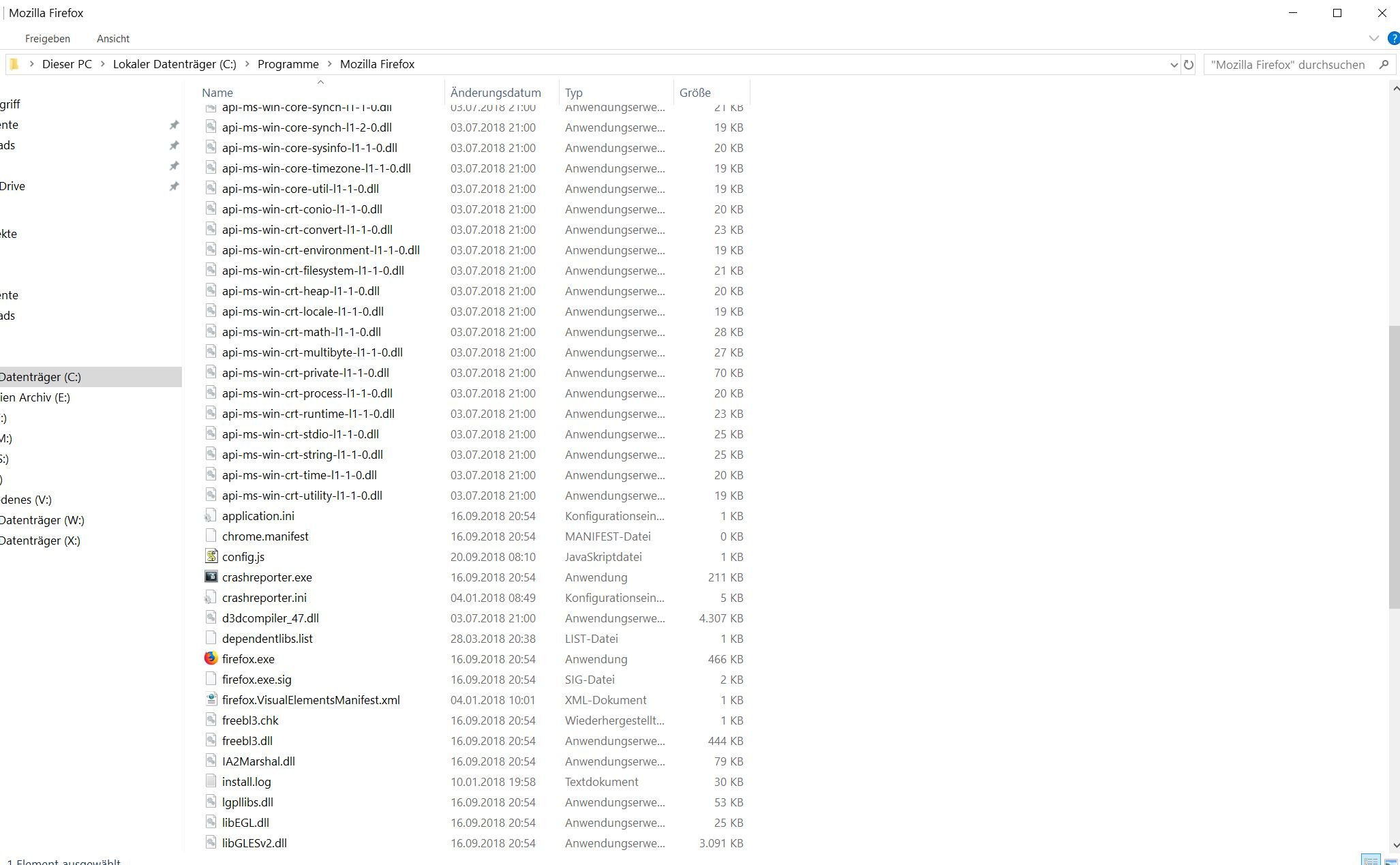The image size is (1400, 865).
Task: Navigate to Dieser PC in breadcrumb
Action: (x=67, y=64)
